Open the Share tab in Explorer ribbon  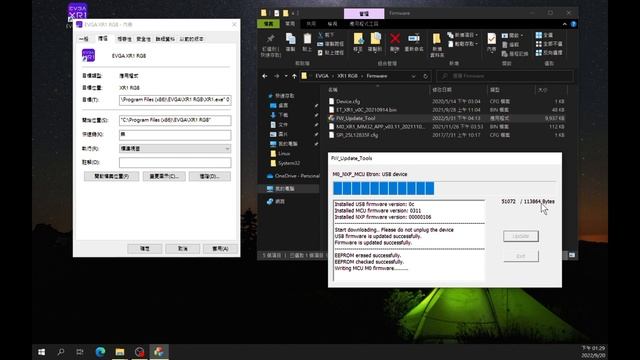point(311,24)
